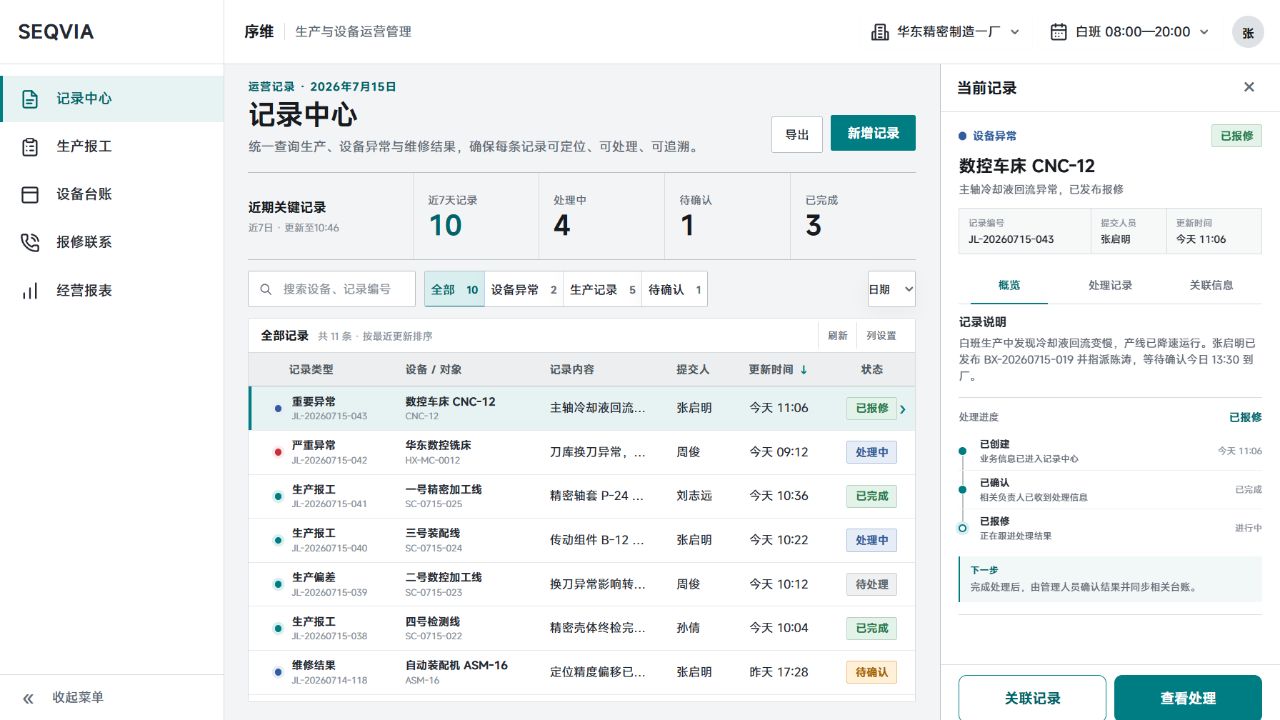
Task: Click the sort arrow next to 更新时间
Action: coord(804,370)
